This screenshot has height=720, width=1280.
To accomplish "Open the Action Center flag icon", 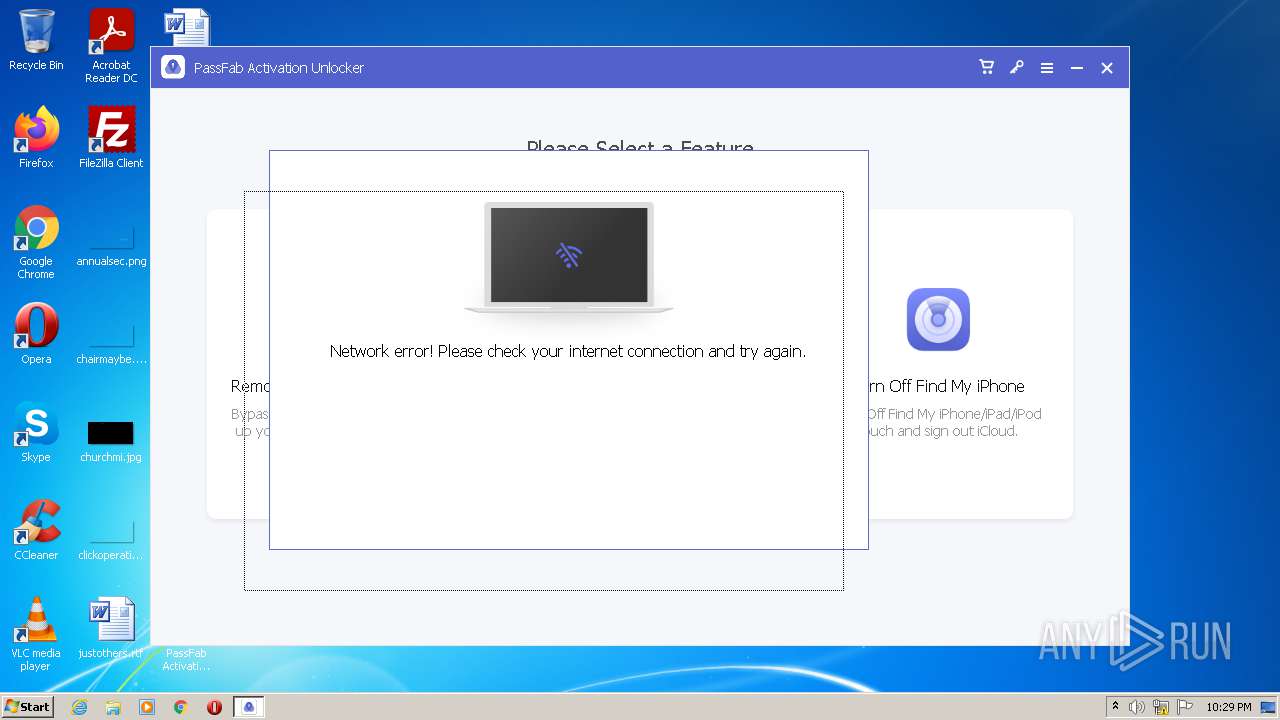I will 1185,707.
